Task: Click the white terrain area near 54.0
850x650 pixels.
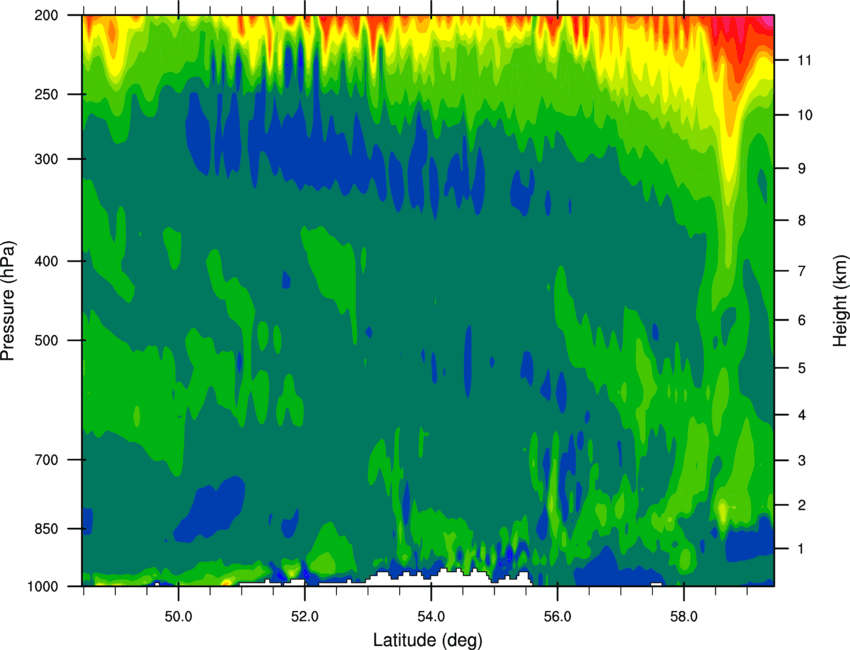Action: pyautogui.click(x=450, y=578)
